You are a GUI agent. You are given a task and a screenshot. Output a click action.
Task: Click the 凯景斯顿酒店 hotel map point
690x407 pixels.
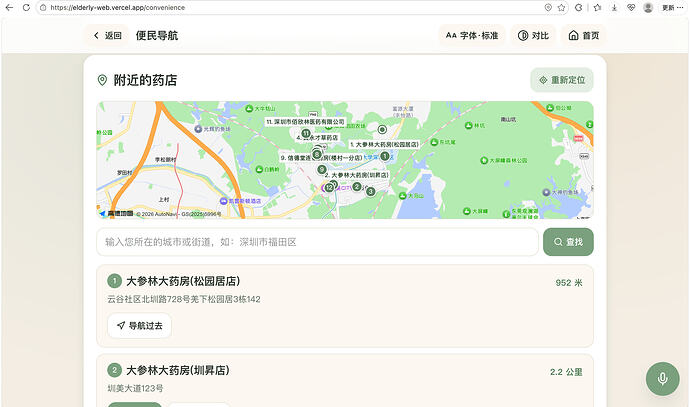coord(240,201)
